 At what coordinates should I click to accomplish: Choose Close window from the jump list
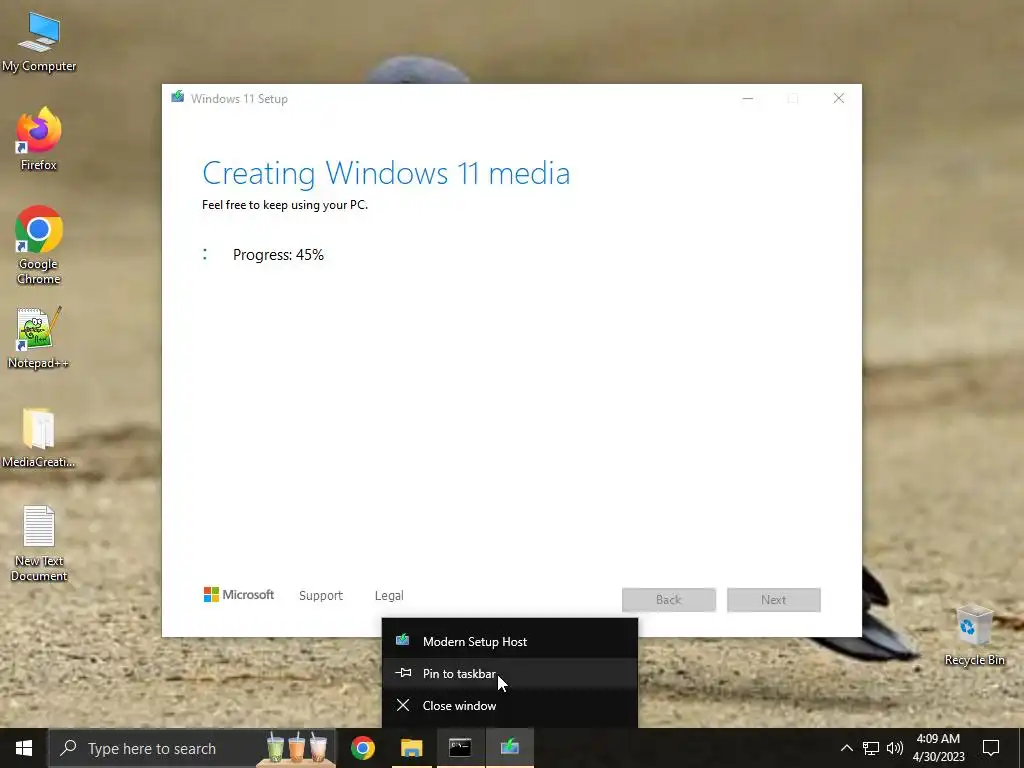[509, 705]
